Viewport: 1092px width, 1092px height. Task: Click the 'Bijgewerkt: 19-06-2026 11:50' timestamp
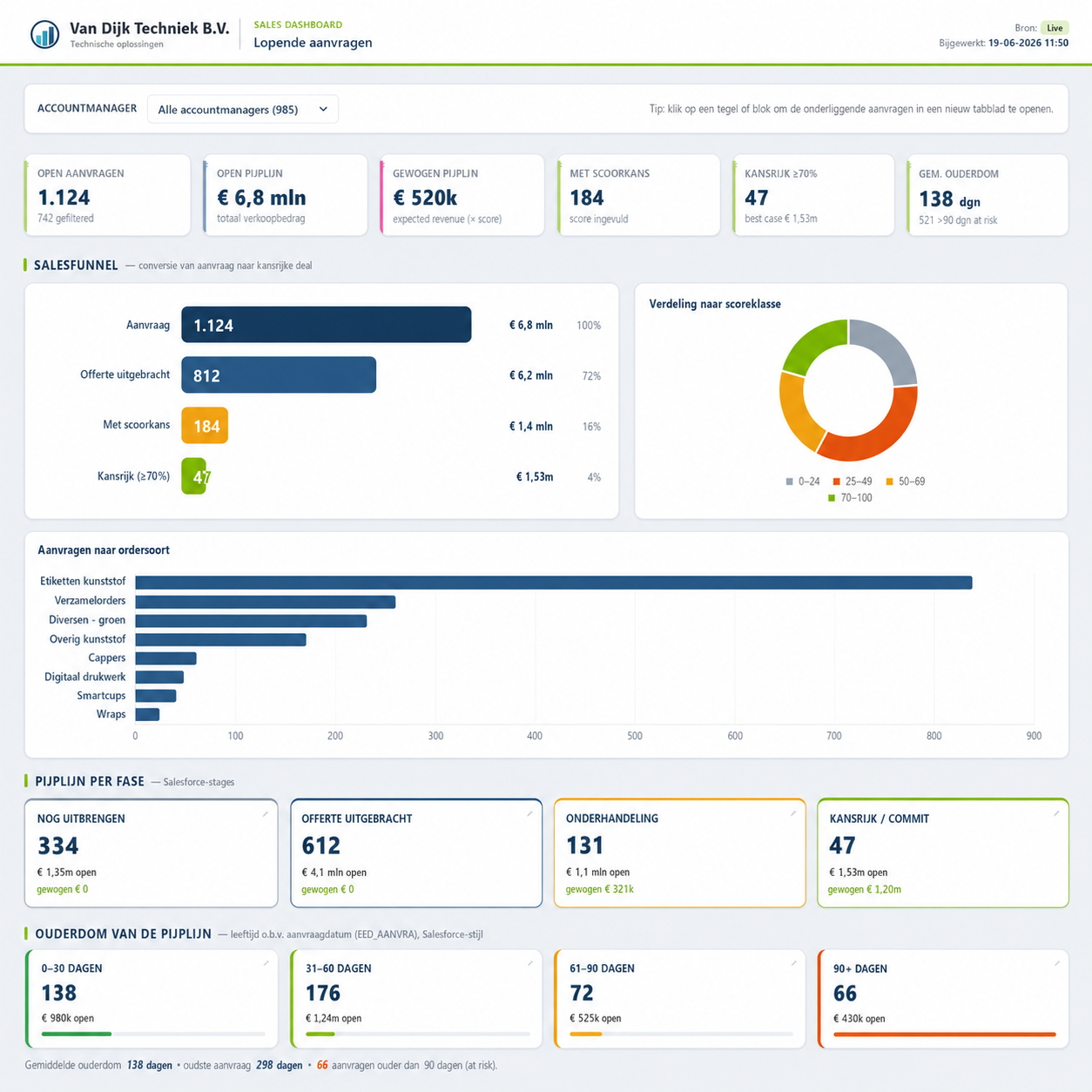(1003, 43)
